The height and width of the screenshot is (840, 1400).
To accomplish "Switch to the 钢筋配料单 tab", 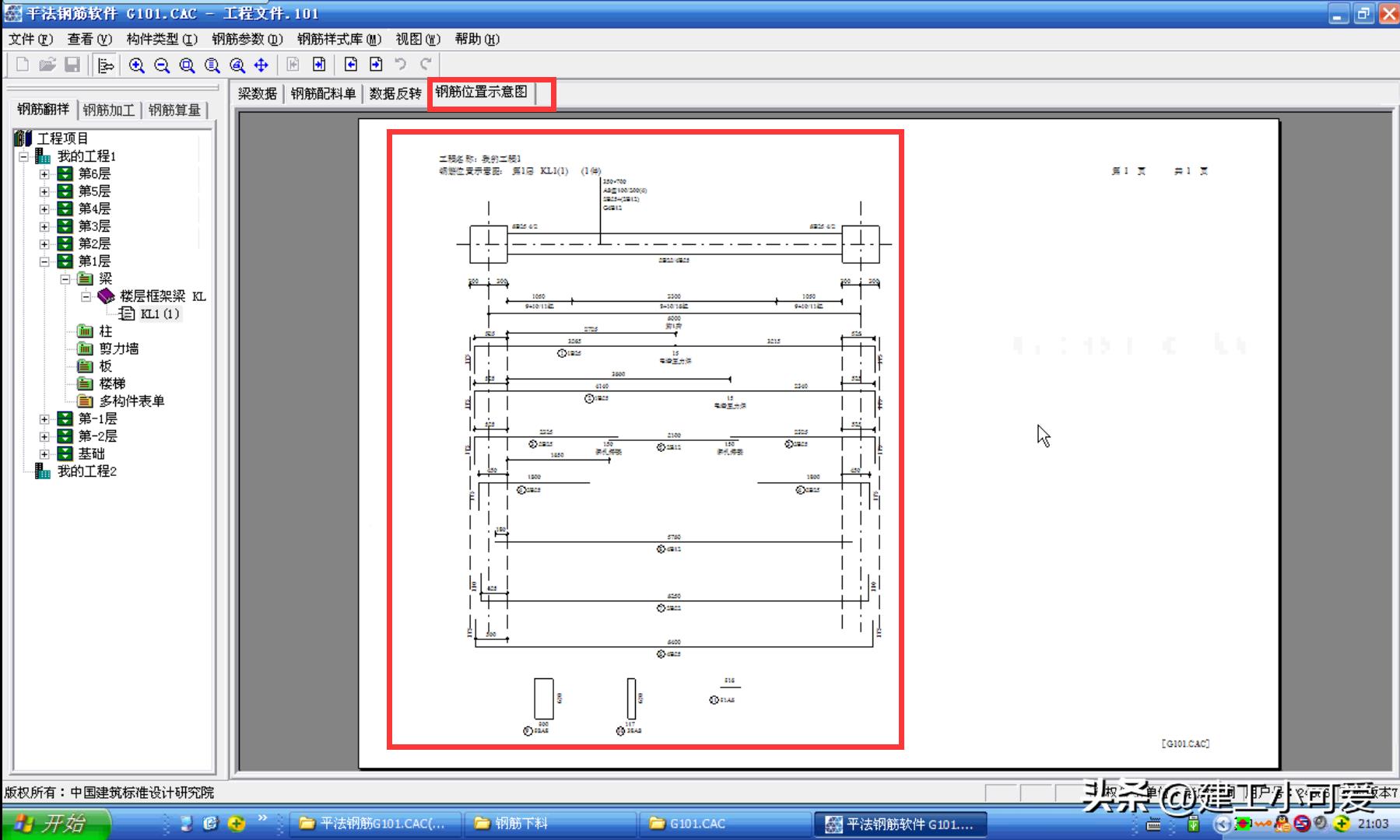I will click(323, 93).
